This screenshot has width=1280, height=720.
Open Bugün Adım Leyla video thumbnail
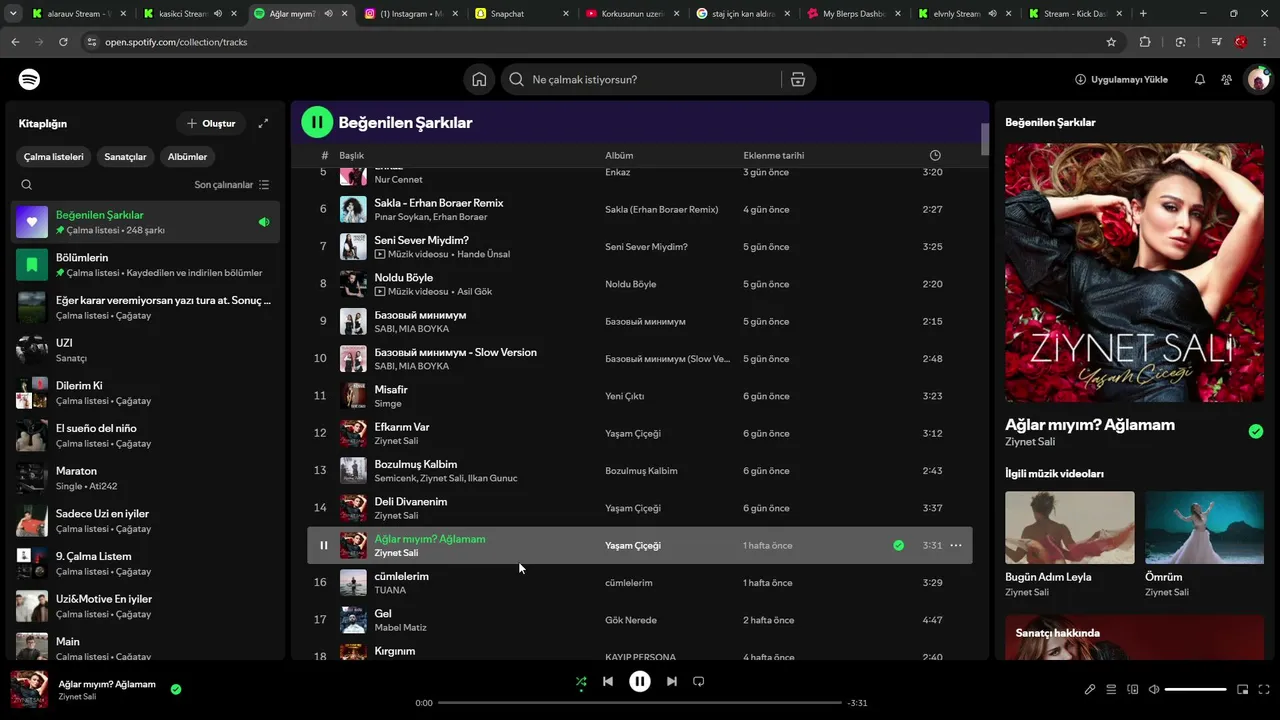1070,527
